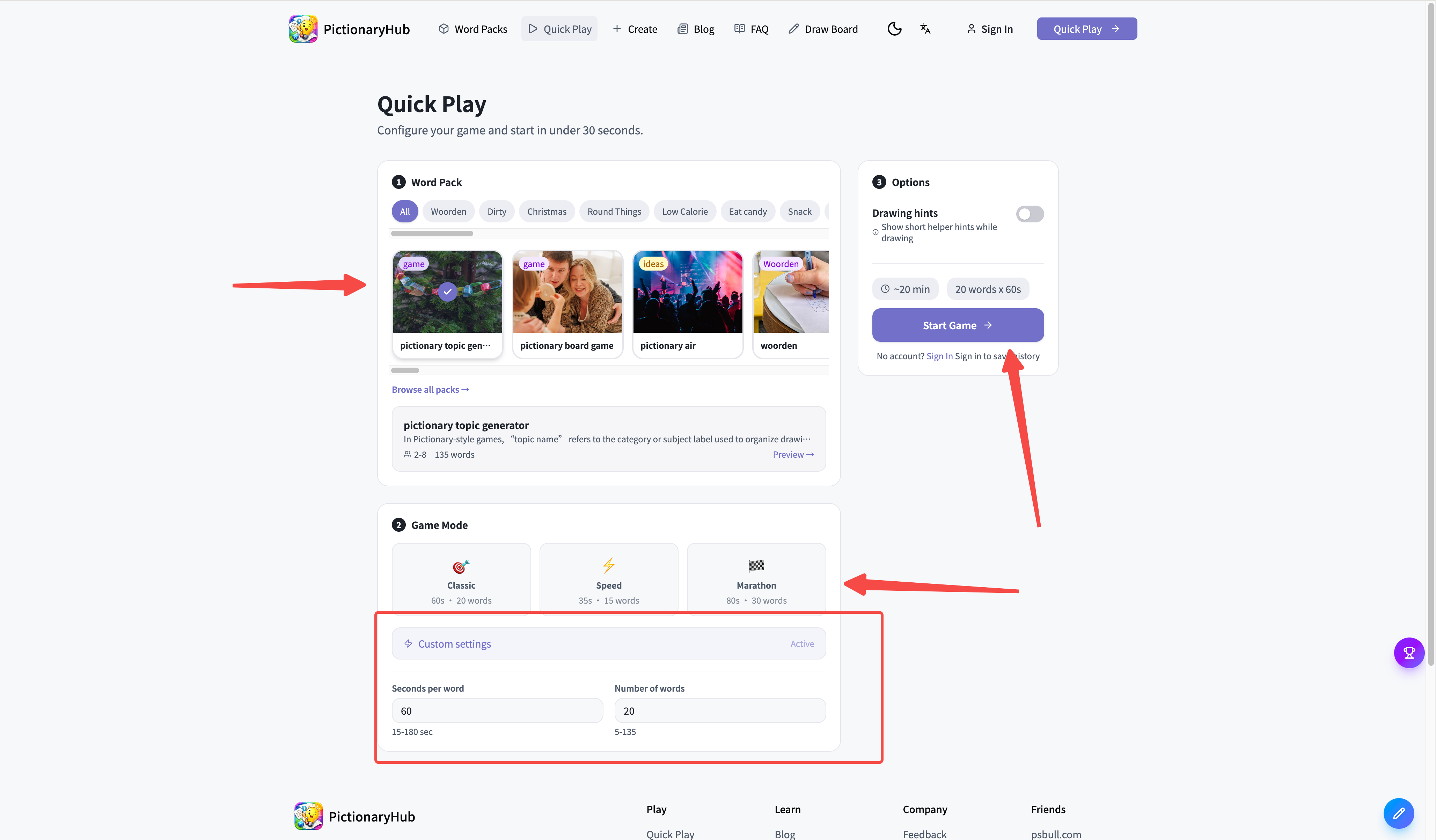Select Classic mode target icon
Screen dimensions: 1436x840
point(460,566)
